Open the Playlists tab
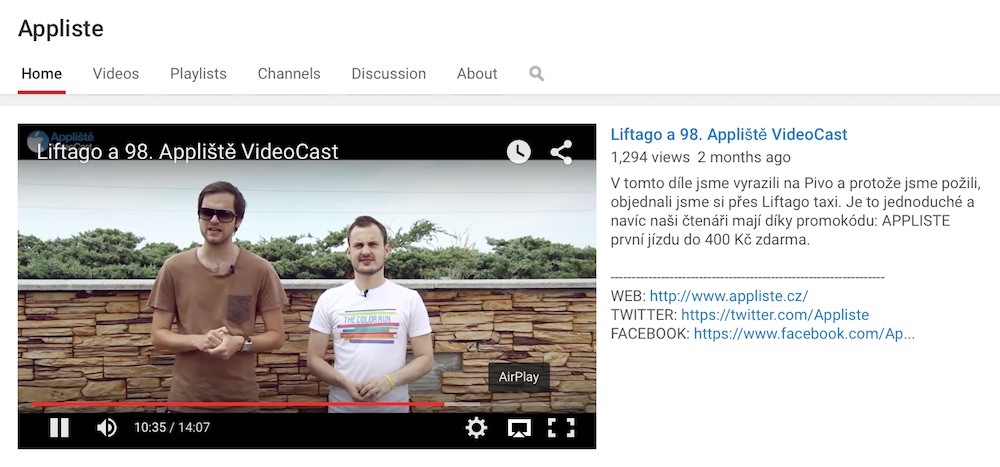 [198, 74]
